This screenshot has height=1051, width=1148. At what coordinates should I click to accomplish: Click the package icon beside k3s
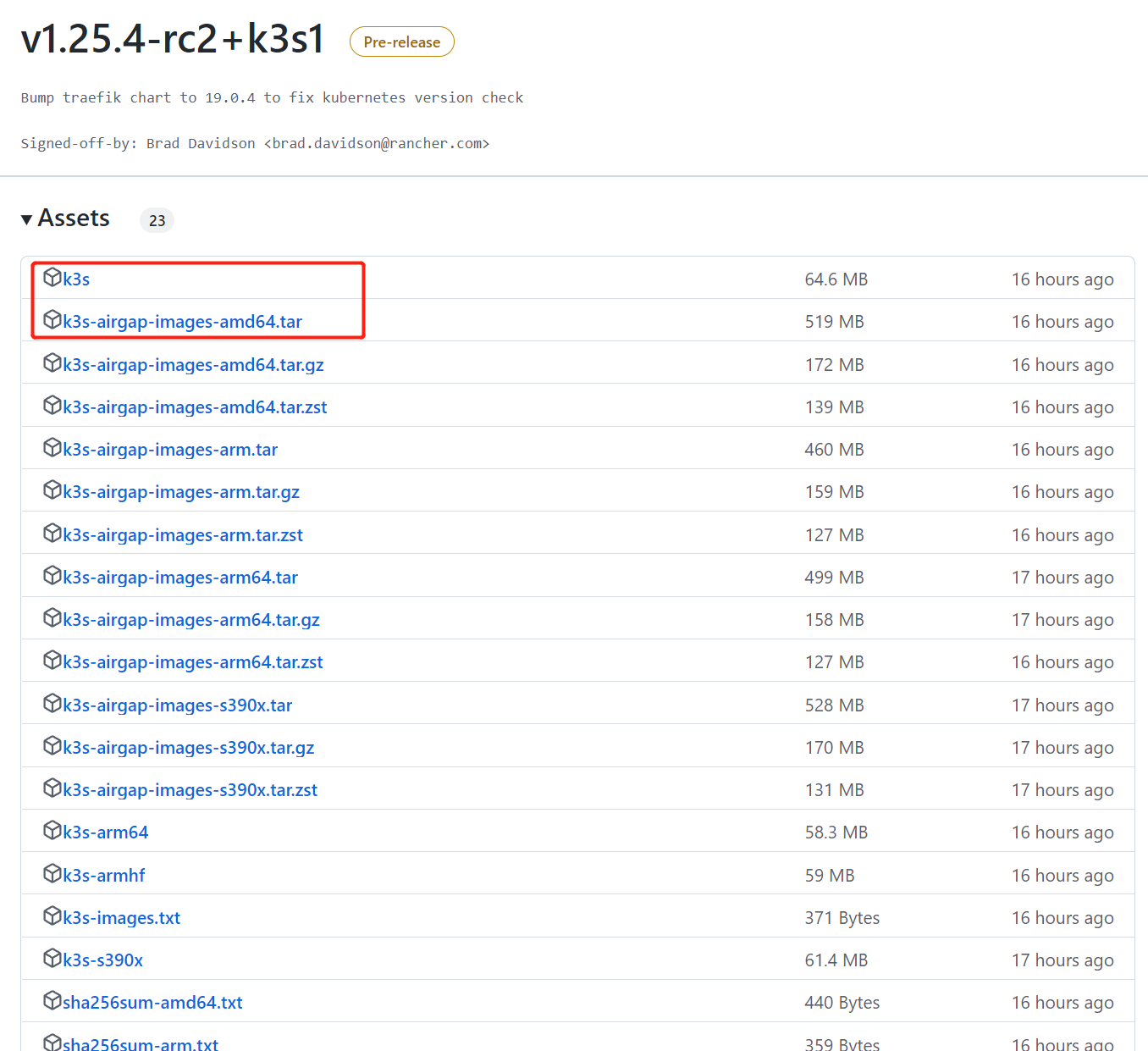52,277
